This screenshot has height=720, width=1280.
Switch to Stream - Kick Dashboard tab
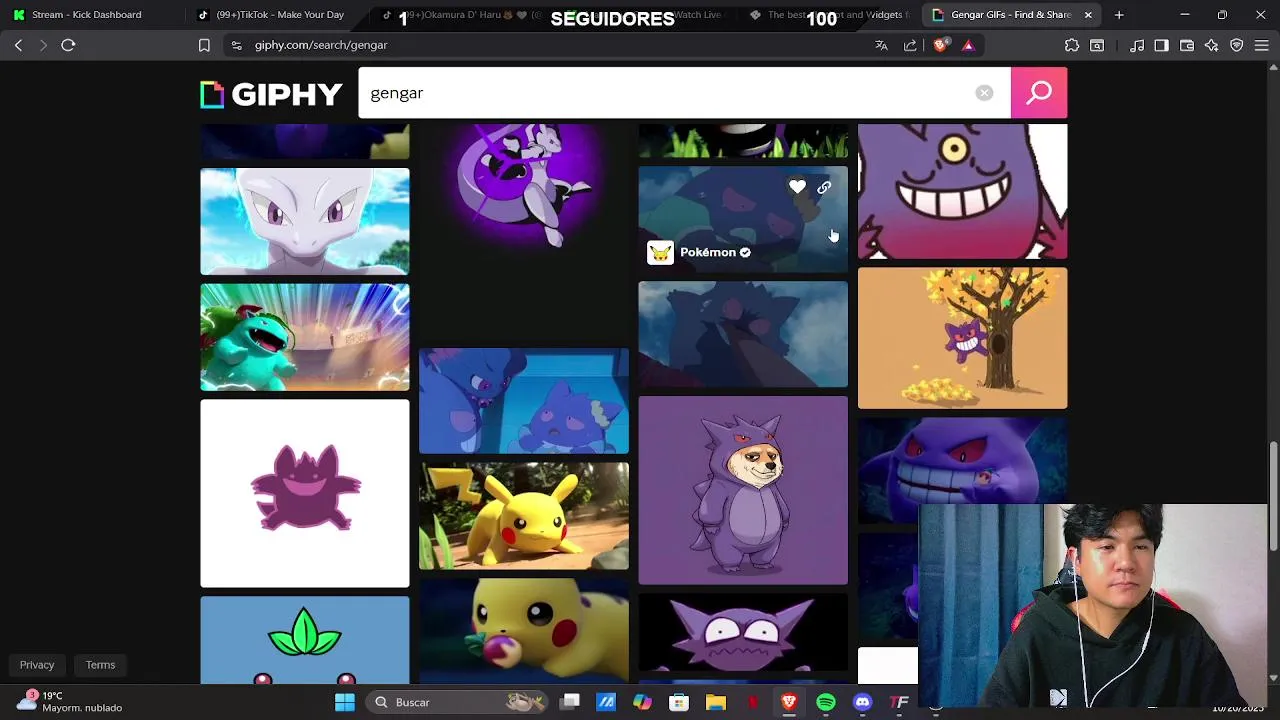coord(92,15)
